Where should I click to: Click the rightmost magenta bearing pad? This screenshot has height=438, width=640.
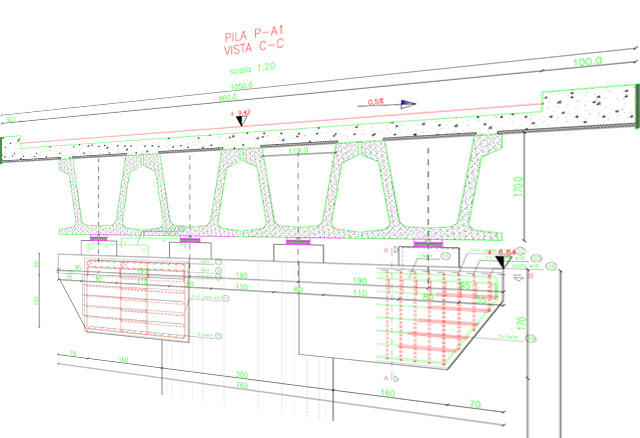pyautogui.click(x=428, y=244)
